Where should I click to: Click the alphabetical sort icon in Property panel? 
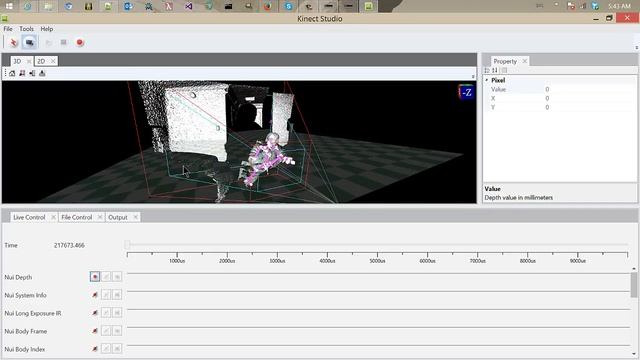click(x=495, y=71)
